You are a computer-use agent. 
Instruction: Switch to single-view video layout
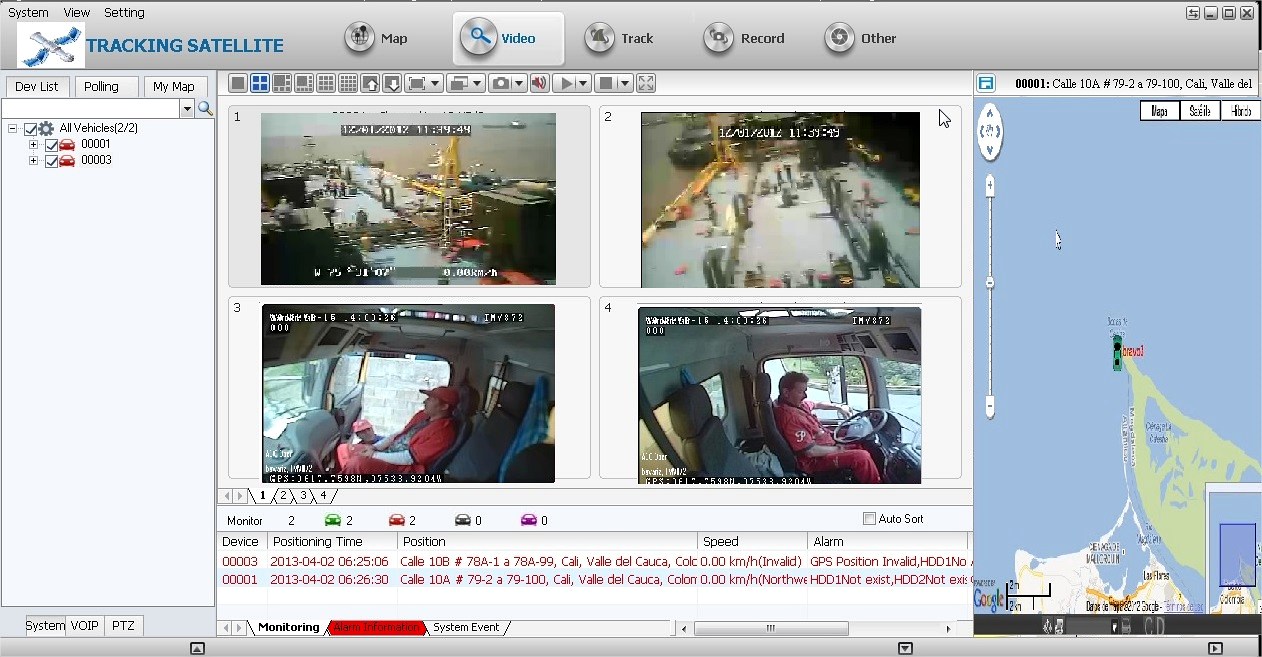pos(238,83)
